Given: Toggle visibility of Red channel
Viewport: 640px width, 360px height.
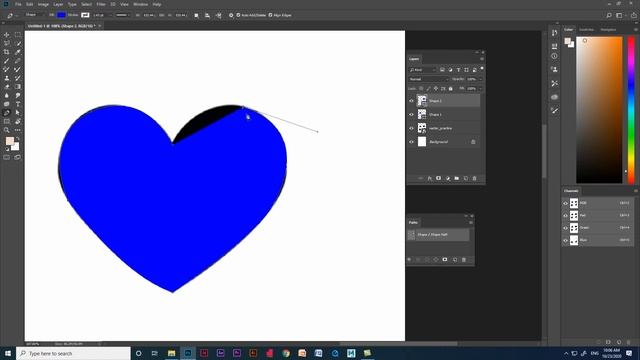Looking at the screenshot, I should pos(566,216).
